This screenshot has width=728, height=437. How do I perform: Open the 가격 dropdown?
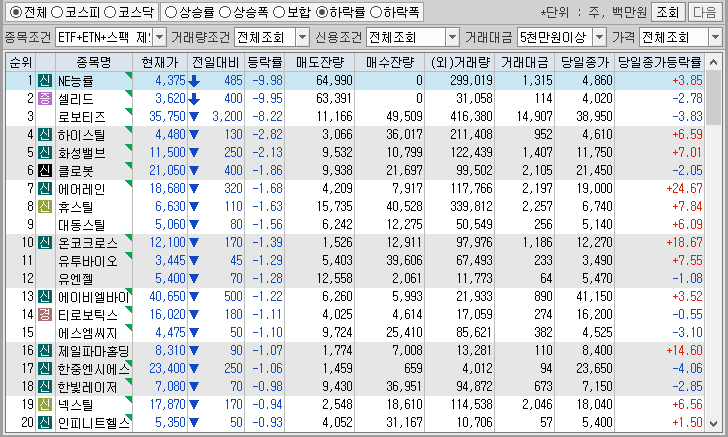715,37
